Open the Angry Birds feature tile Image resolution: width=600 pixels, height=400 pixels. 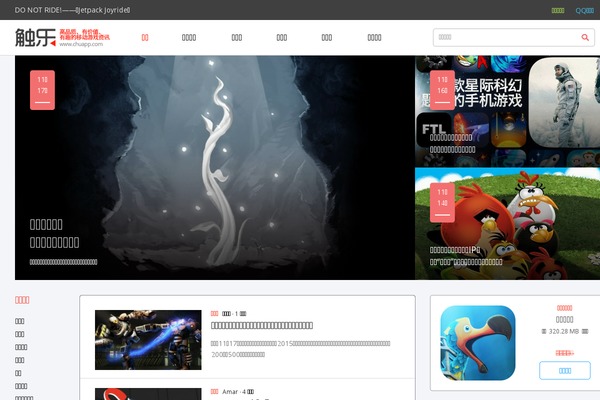click(x=507, y=224)
